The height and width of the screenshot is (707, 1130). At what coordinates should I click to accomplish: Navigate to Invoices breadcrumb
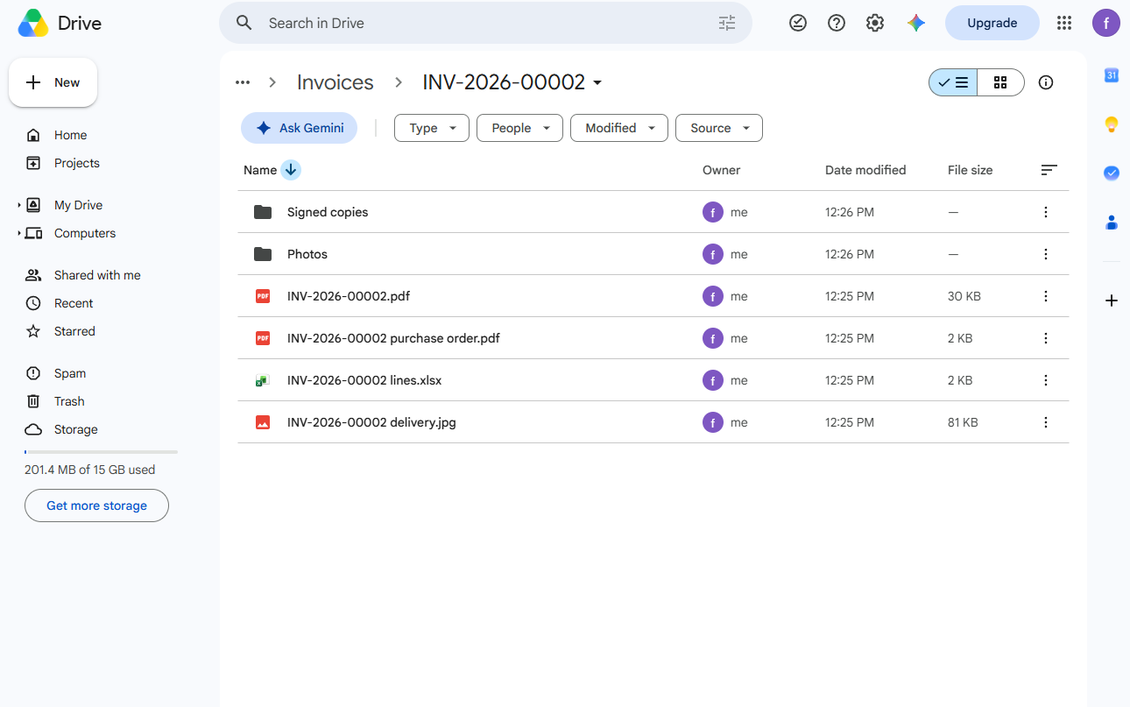[x=335, y=82]
